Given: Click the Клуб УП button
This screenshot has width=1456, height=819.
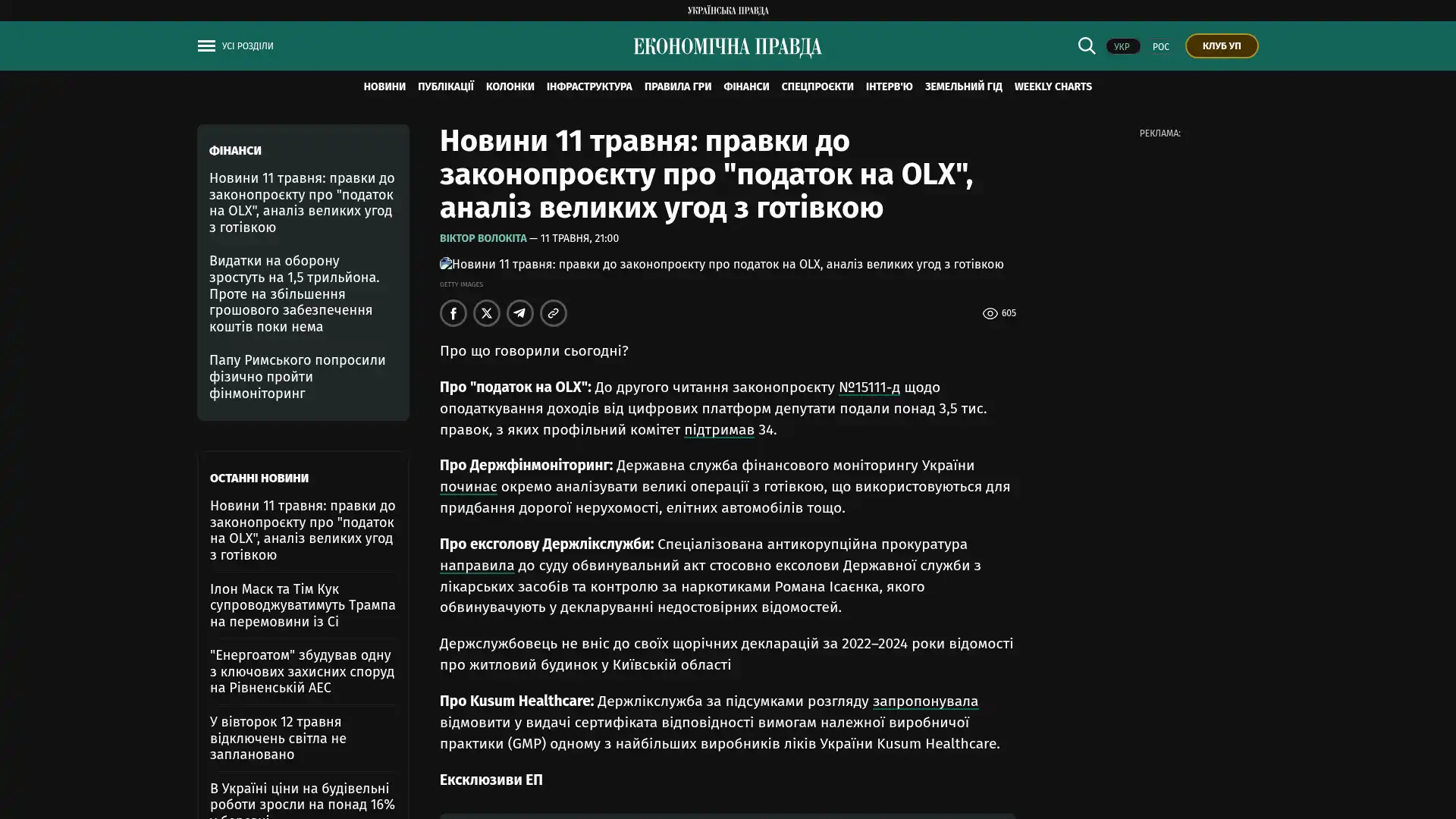Looking at the screenshot, I should click(1221, 46).
